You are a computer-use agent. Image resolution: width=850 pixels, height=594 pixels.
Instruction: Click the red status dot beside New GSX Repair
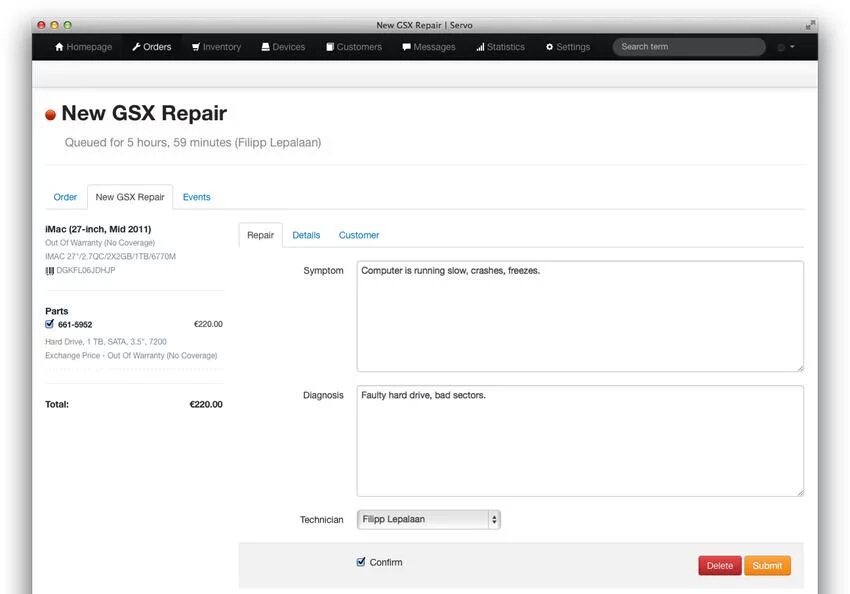(49, 114)
